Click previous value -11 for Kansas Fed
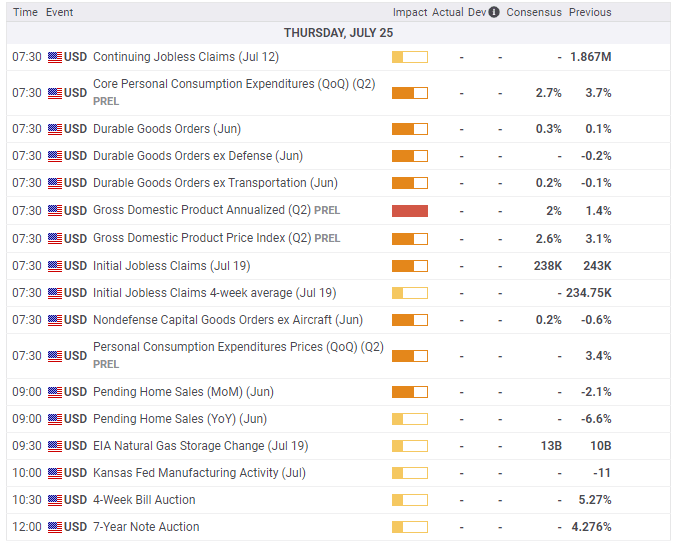Image resolution: width=681 pixels, height=543 pixels. pyautogui.click(x=602, y=473)
